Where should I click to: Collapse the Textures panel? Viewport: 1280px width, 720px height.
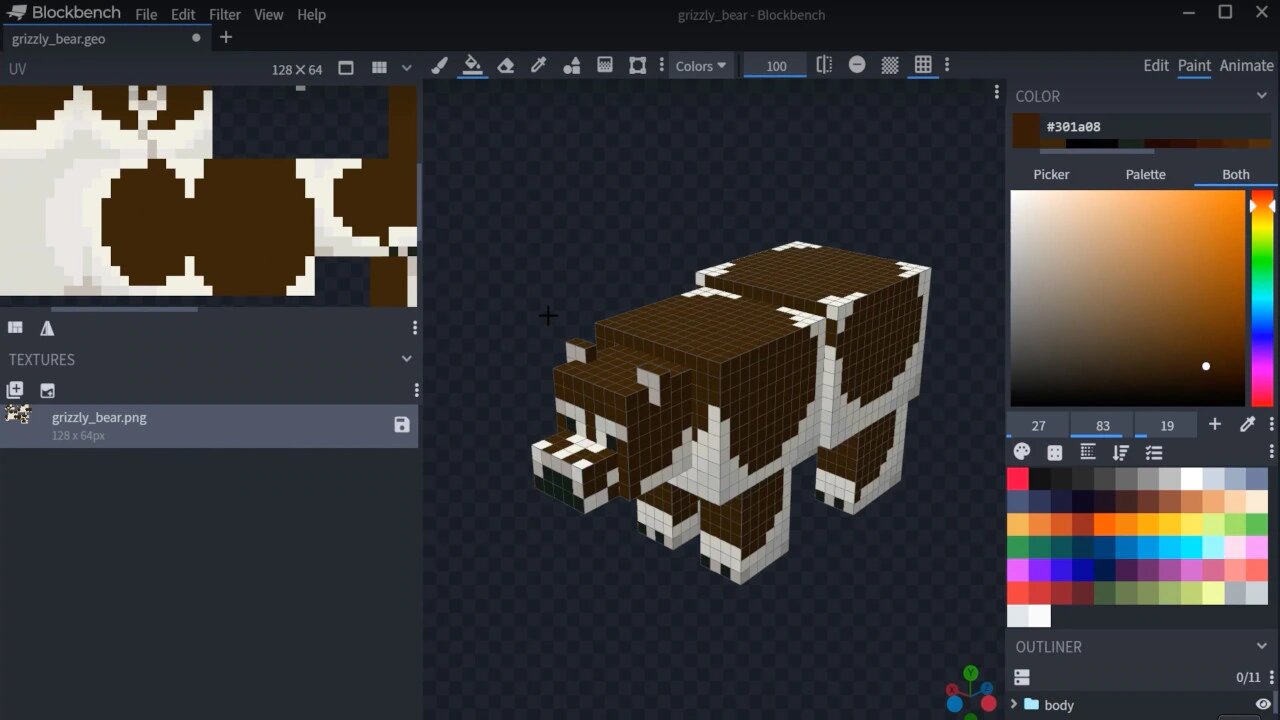coord(407,359)
